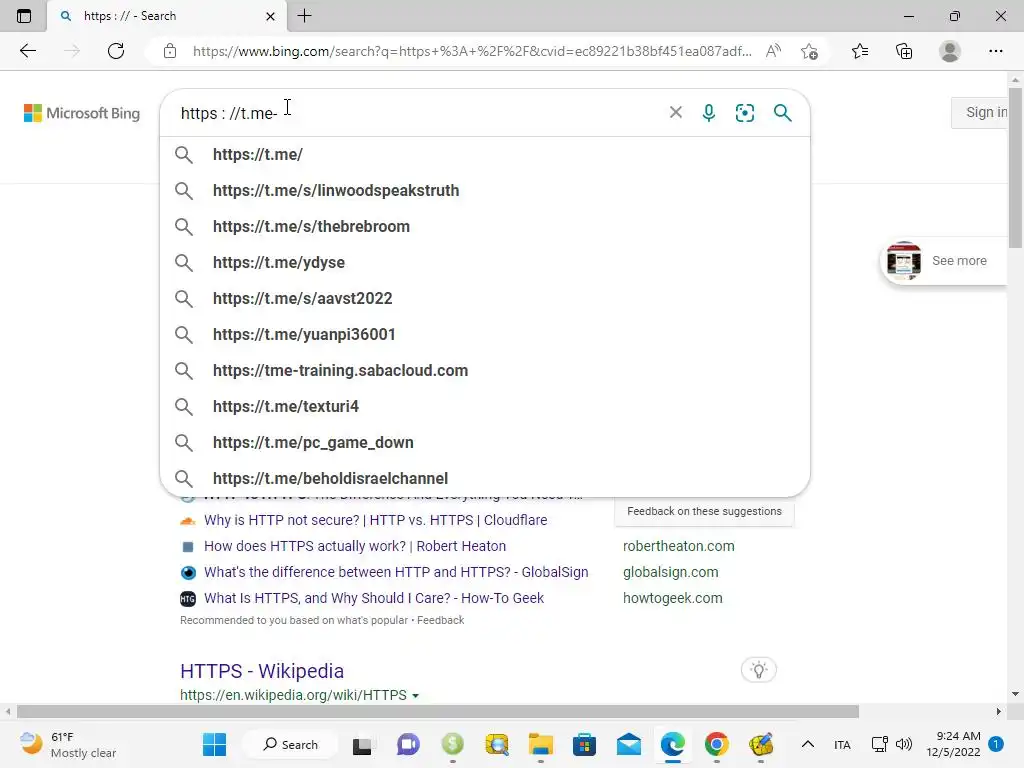
Task: Open 'How does HTTPS actually work?' link
Action: 355,546
